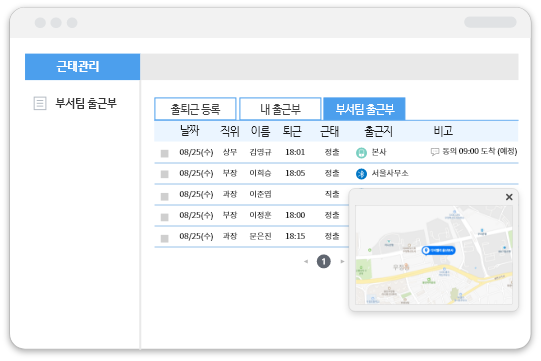Image resolution: width=541 pixels, height=361 pixels.
Task: Click the 근태 column header
Action: pos(329,131)
